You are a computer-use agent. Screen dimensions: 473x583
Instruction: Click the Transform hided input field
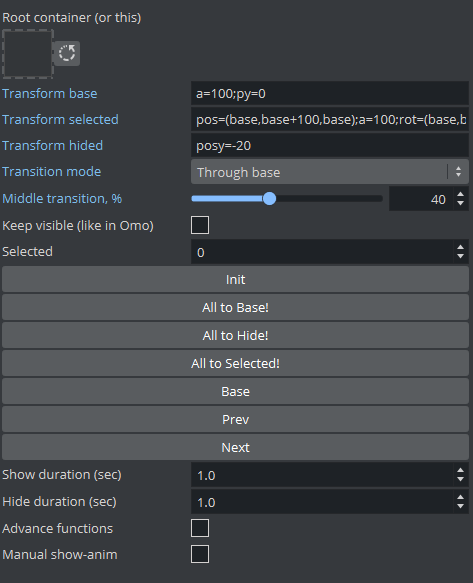330,145
